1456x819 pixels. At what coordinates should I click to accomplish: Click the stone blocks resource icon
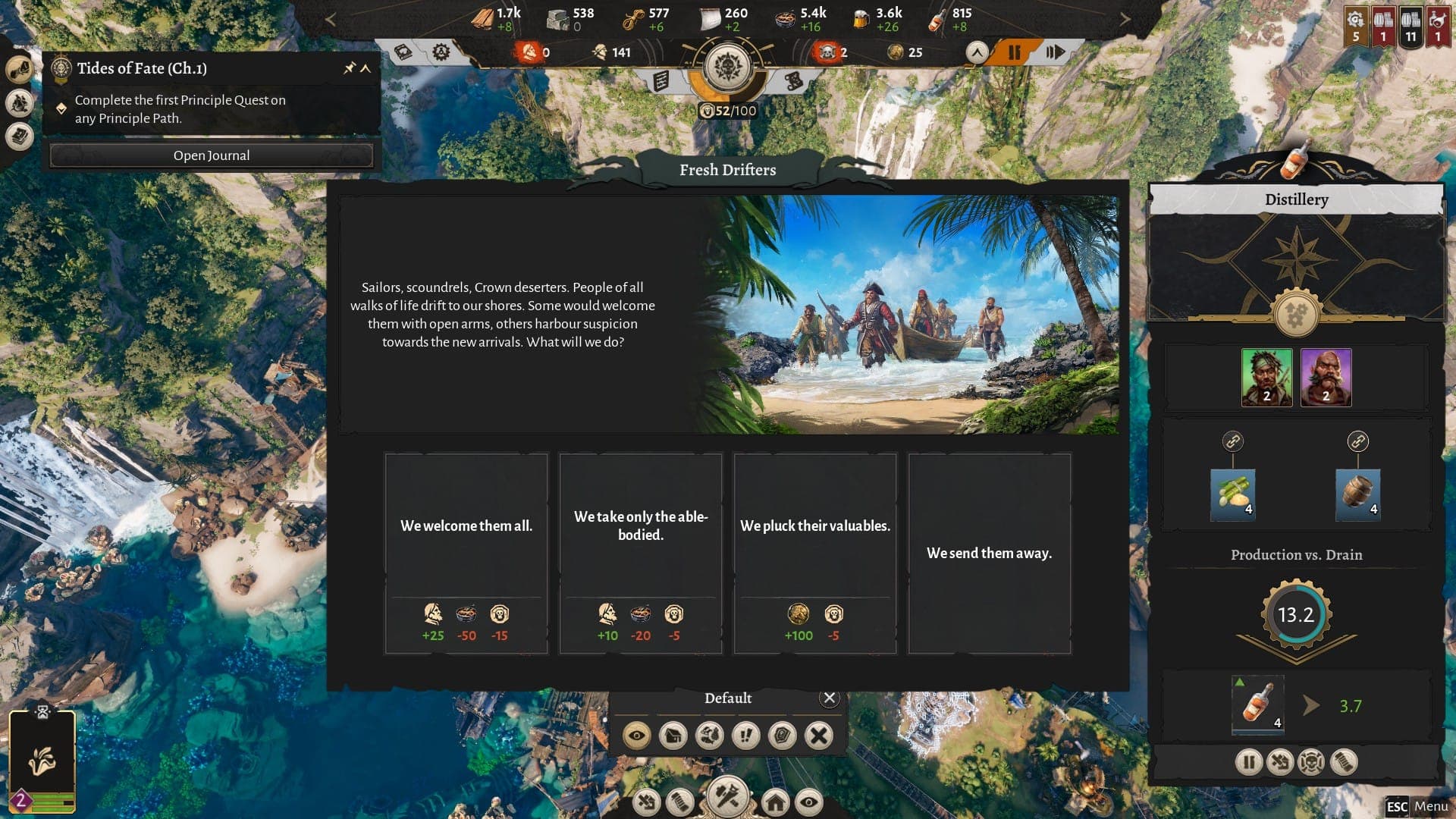[559, 19]
